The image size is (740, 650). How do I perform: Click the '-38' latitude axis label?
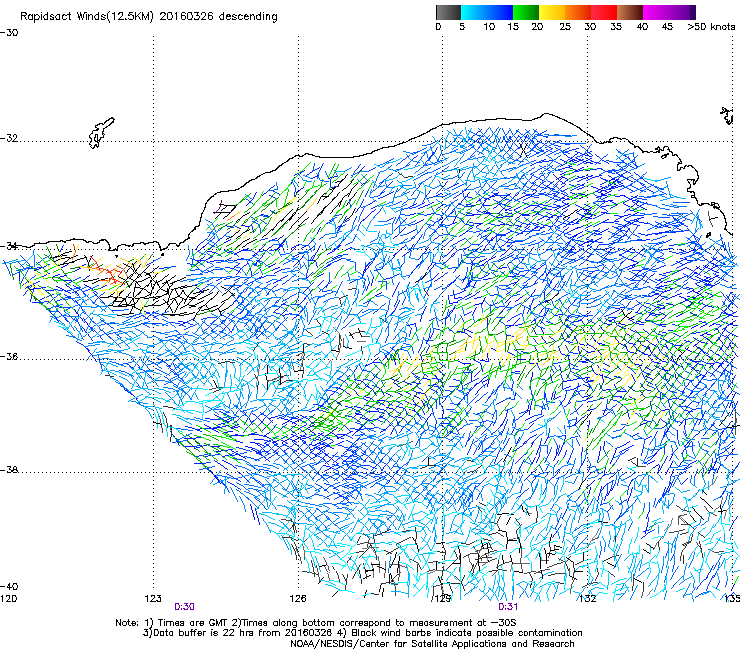[x=9, y=470]
